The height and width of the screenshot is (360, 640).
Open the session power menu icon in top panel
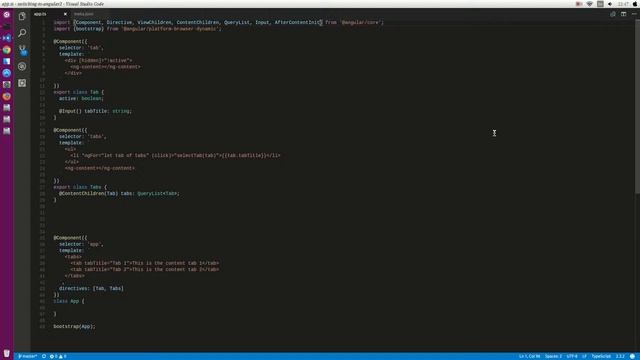[635, 4]
